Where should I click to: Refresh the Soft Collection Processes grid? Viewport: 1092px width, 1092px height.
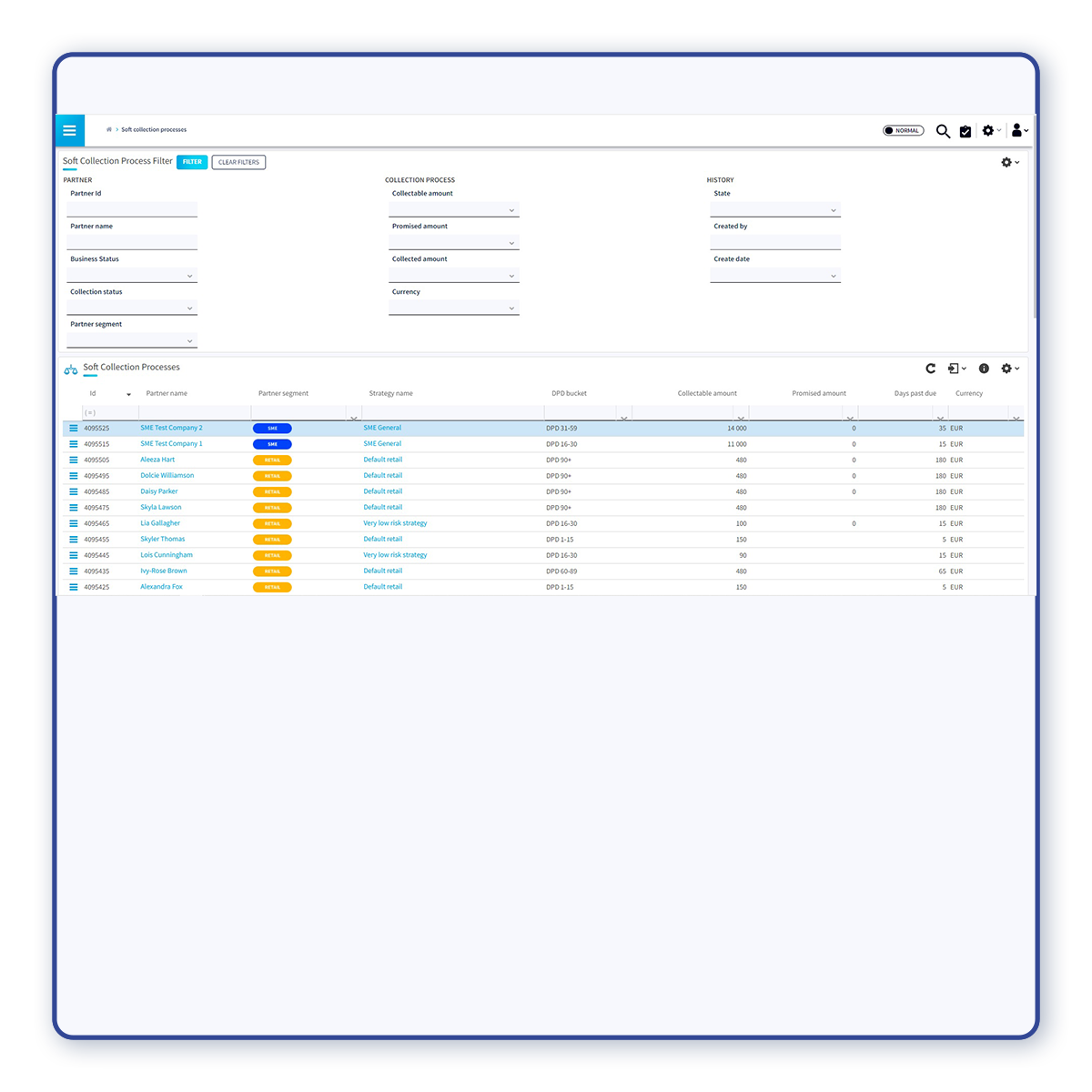[x=930, y=369]
